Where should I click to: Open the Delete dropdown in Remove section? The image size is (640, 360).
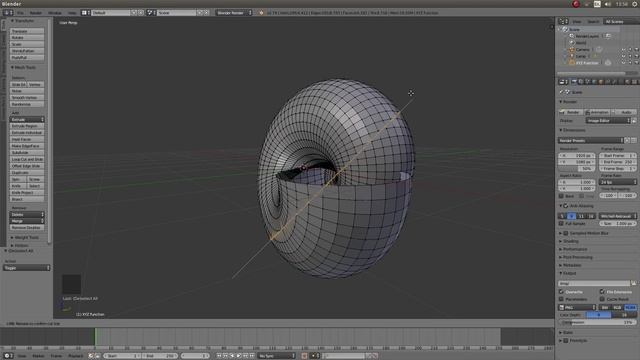27,215
